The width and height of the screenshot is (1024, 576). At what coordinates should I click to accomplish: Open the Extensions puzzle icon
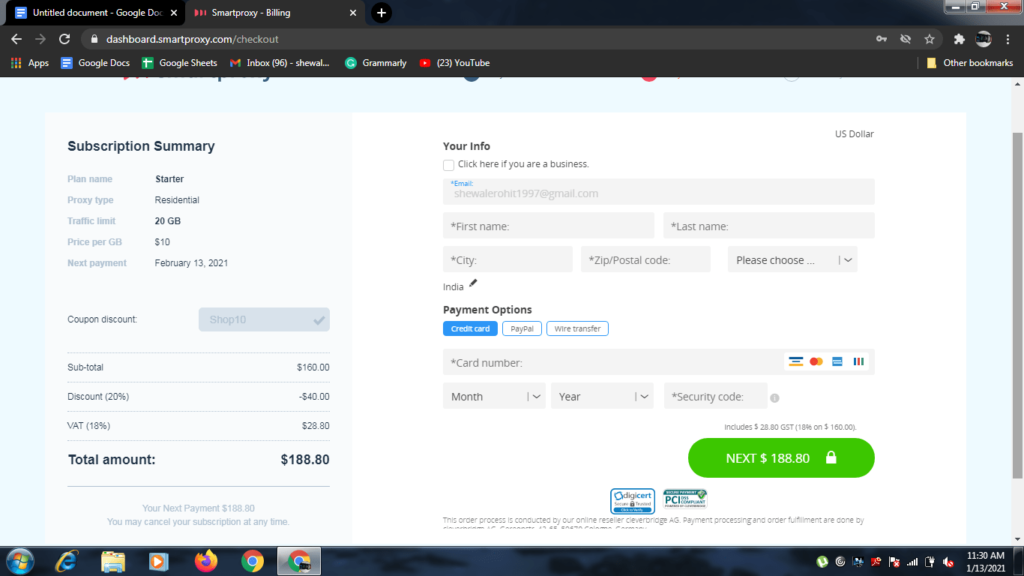(x=959, y=39)
